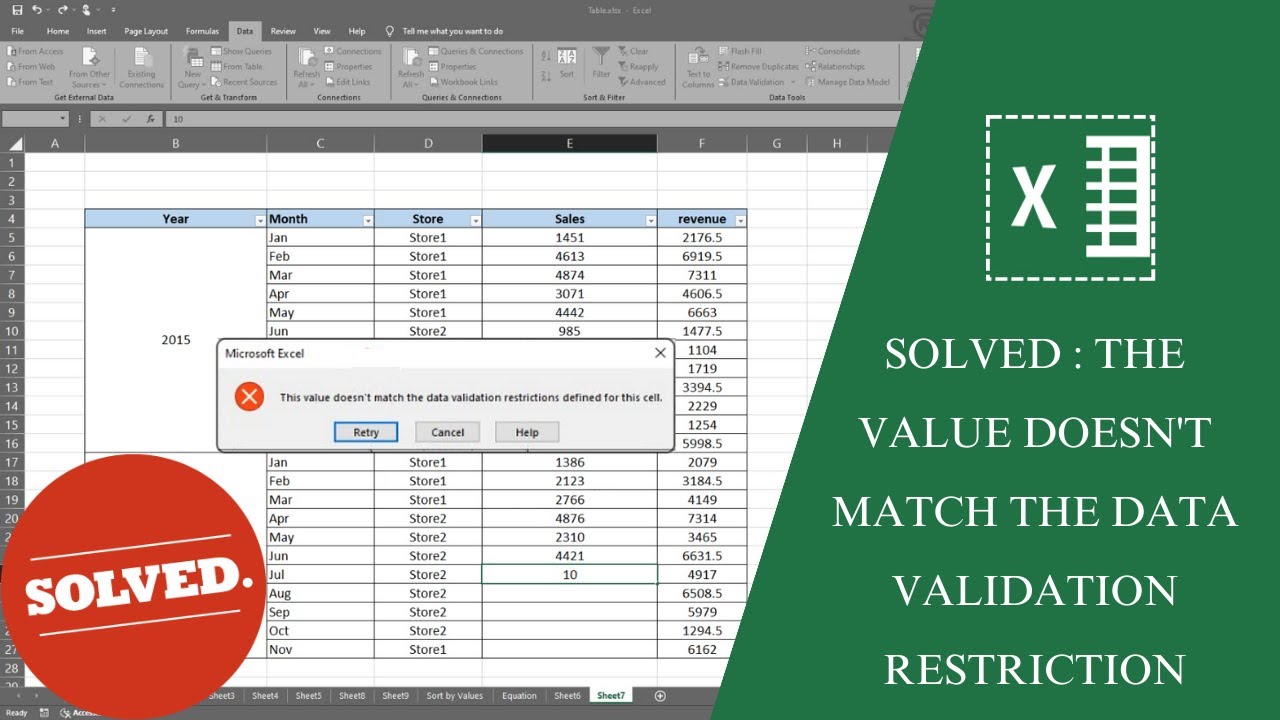This screenshot has height=720, width=1280.
Task: Click Retry in the error dialog
Action: tap(366, 432)
